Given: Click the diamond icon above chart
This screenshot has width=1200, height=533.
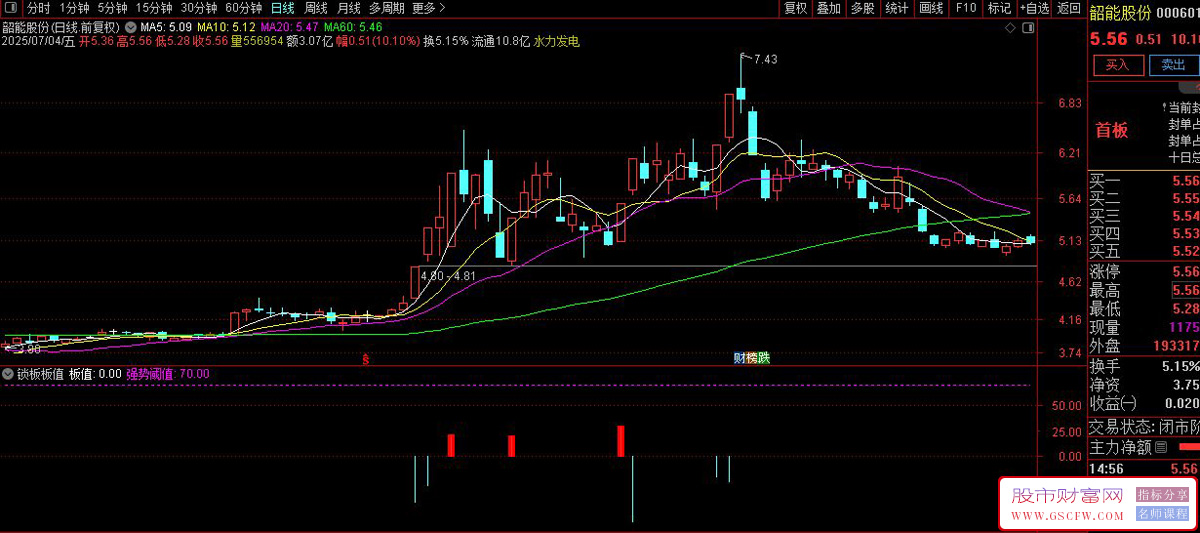Looking at the screenshot, I should click(x=1010, y=27).
